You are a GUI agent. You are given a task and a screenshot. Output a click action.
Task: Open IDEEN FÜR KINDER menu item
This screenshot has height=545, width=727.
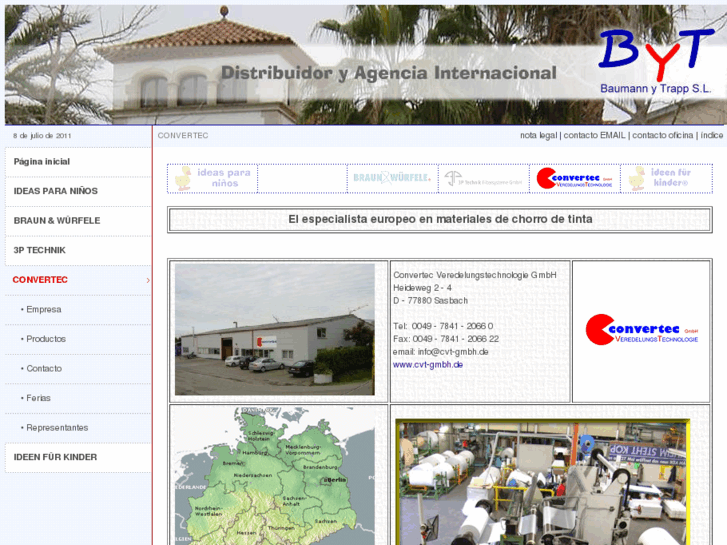click(55, 457)
